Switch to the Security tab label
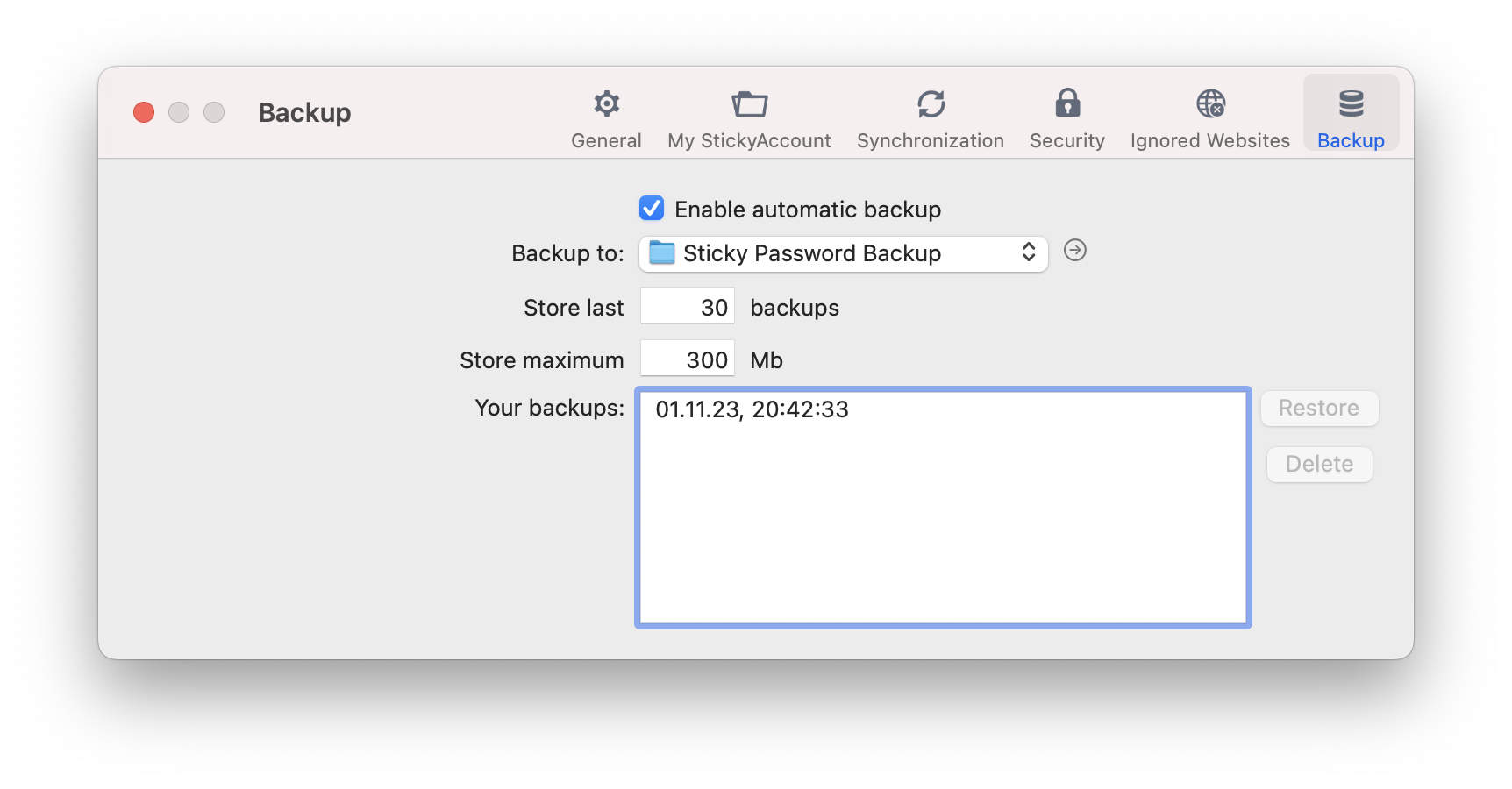The image size is (1512, 789). tap(1066, 140)
